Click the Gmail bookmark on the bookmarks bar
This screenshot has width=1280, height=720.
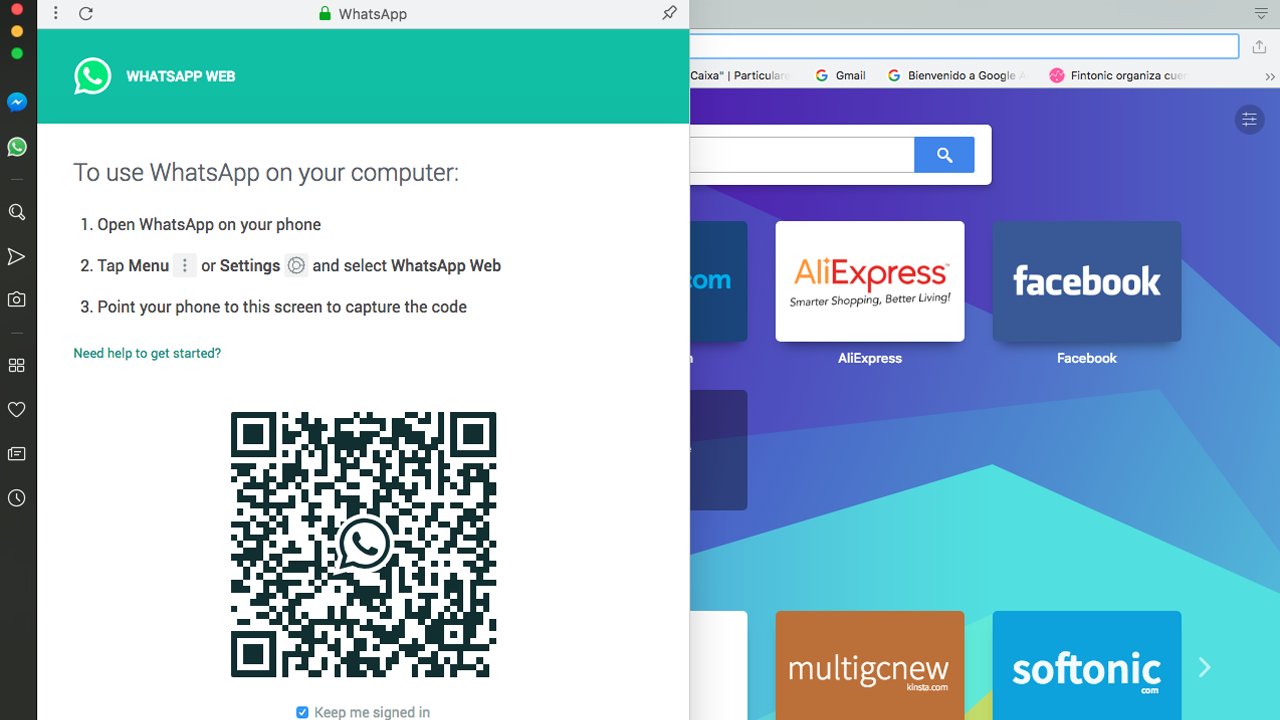(x=840, y=75)
